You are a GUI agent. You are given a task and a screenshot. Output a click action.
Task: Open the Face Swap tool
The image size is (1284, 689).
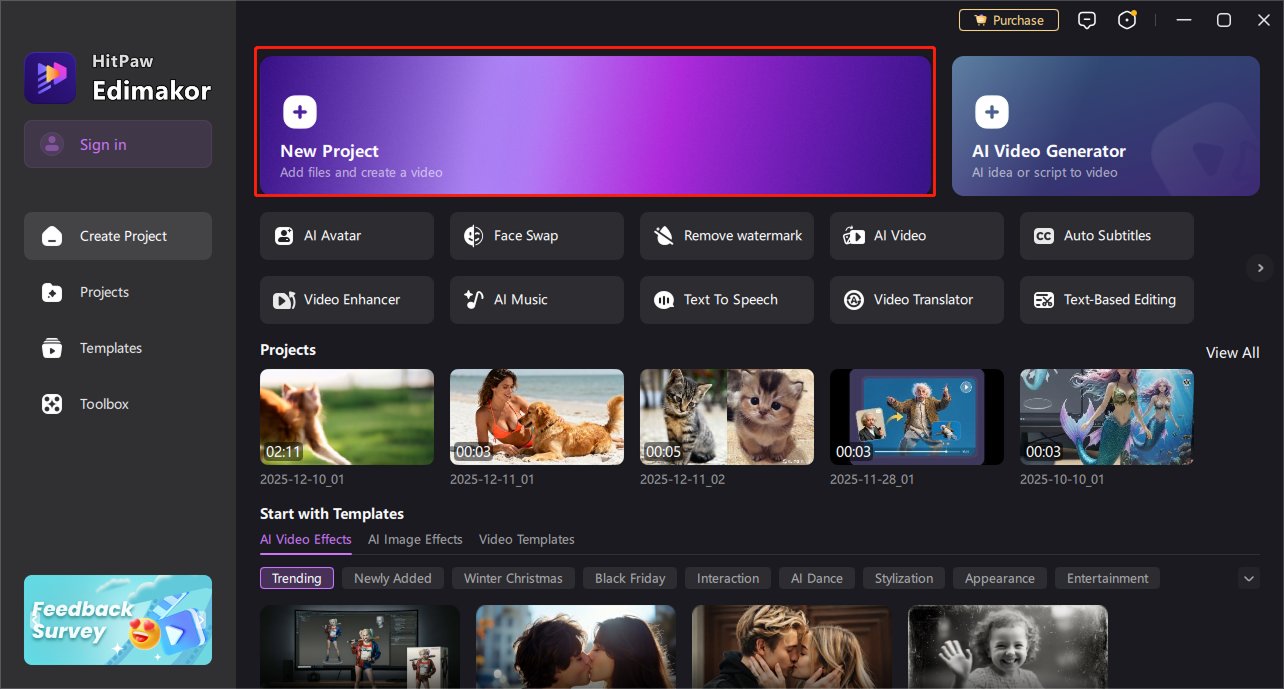(536, 236)
